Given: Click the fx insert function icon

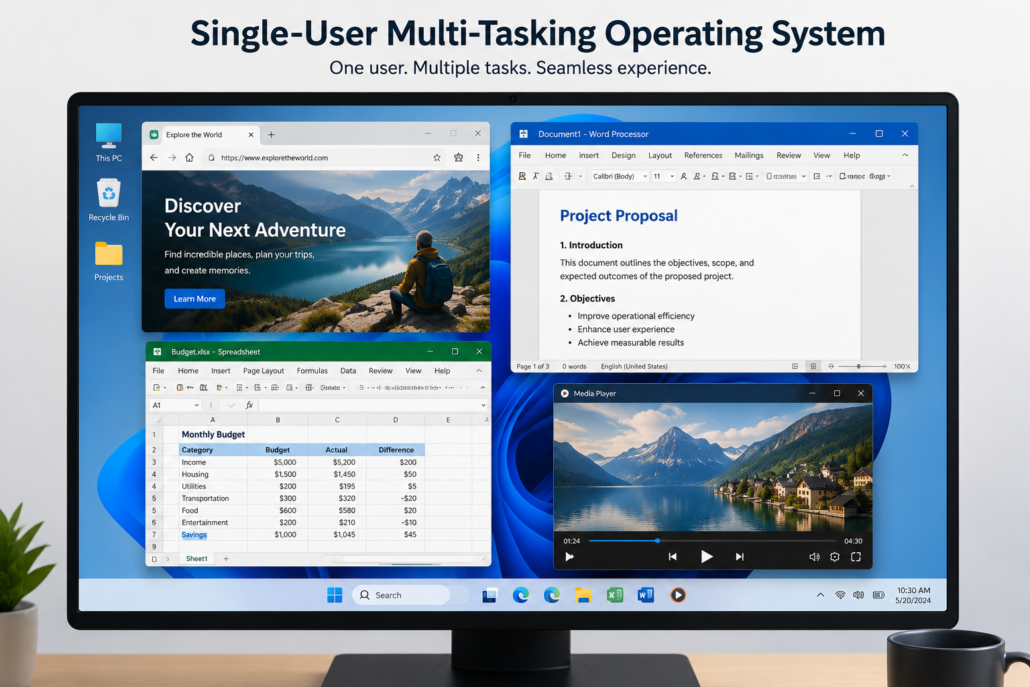Looking at the screenshot, I should point(250,405).
